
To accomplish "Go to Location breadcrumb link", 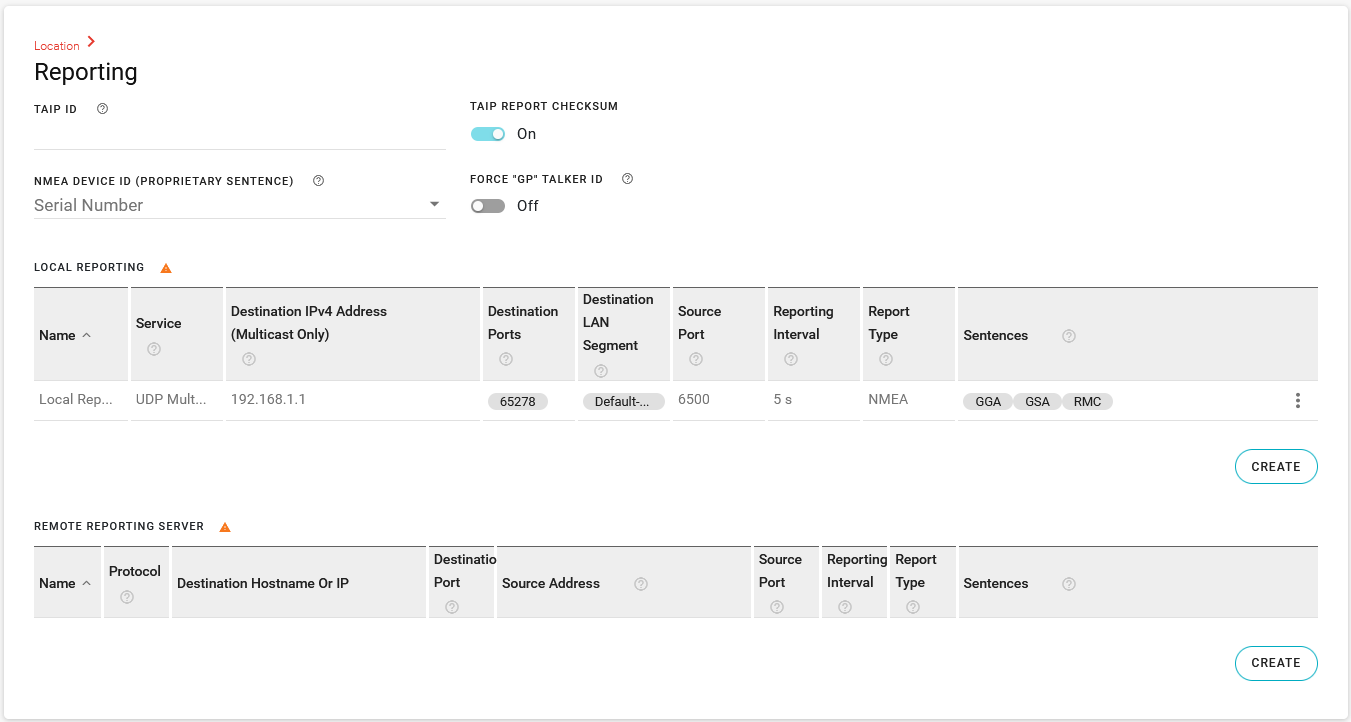I will coord(57,46).
